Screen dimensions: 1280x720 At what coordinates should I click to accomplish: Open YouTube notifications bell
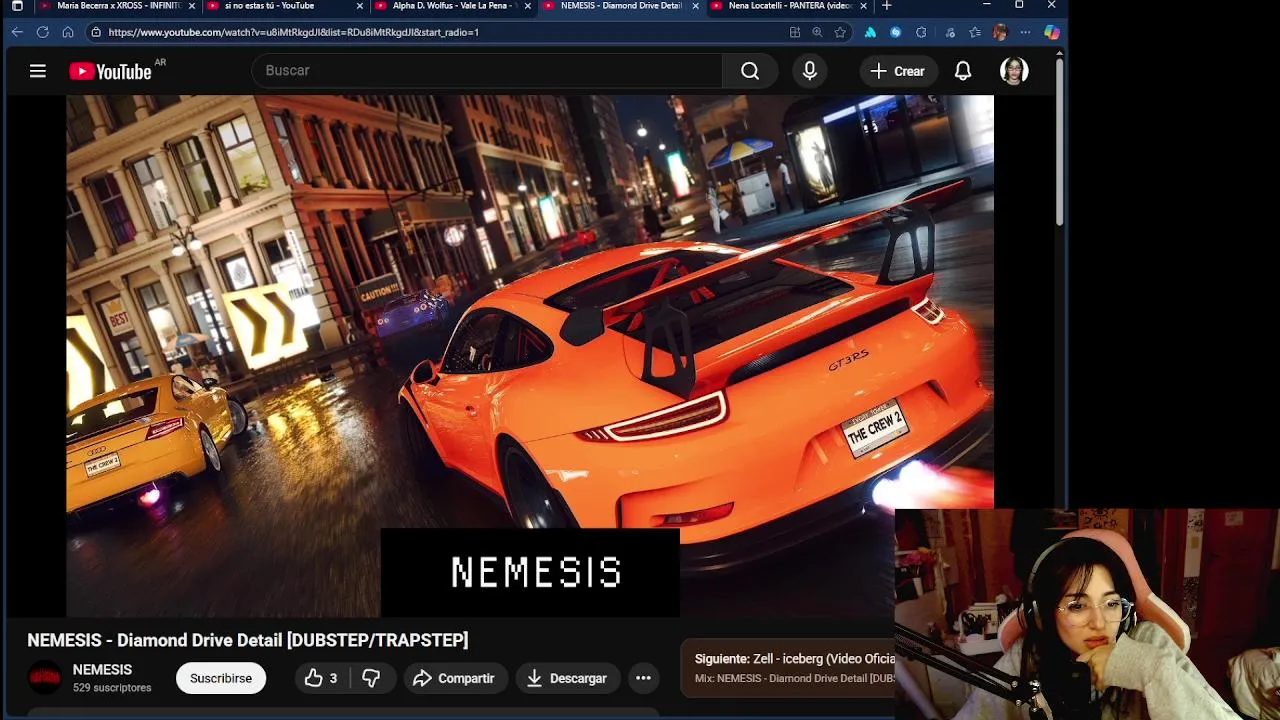963,71
